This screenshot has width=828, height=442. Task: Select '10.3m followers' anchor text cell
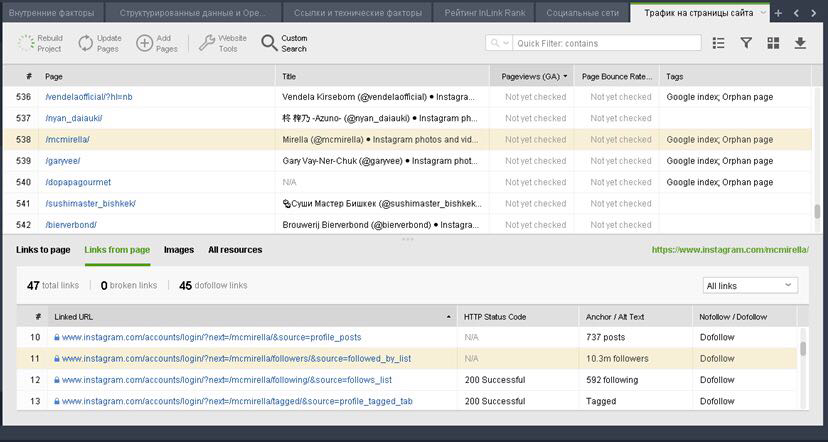pyautogui.click(x=635, y=359)
